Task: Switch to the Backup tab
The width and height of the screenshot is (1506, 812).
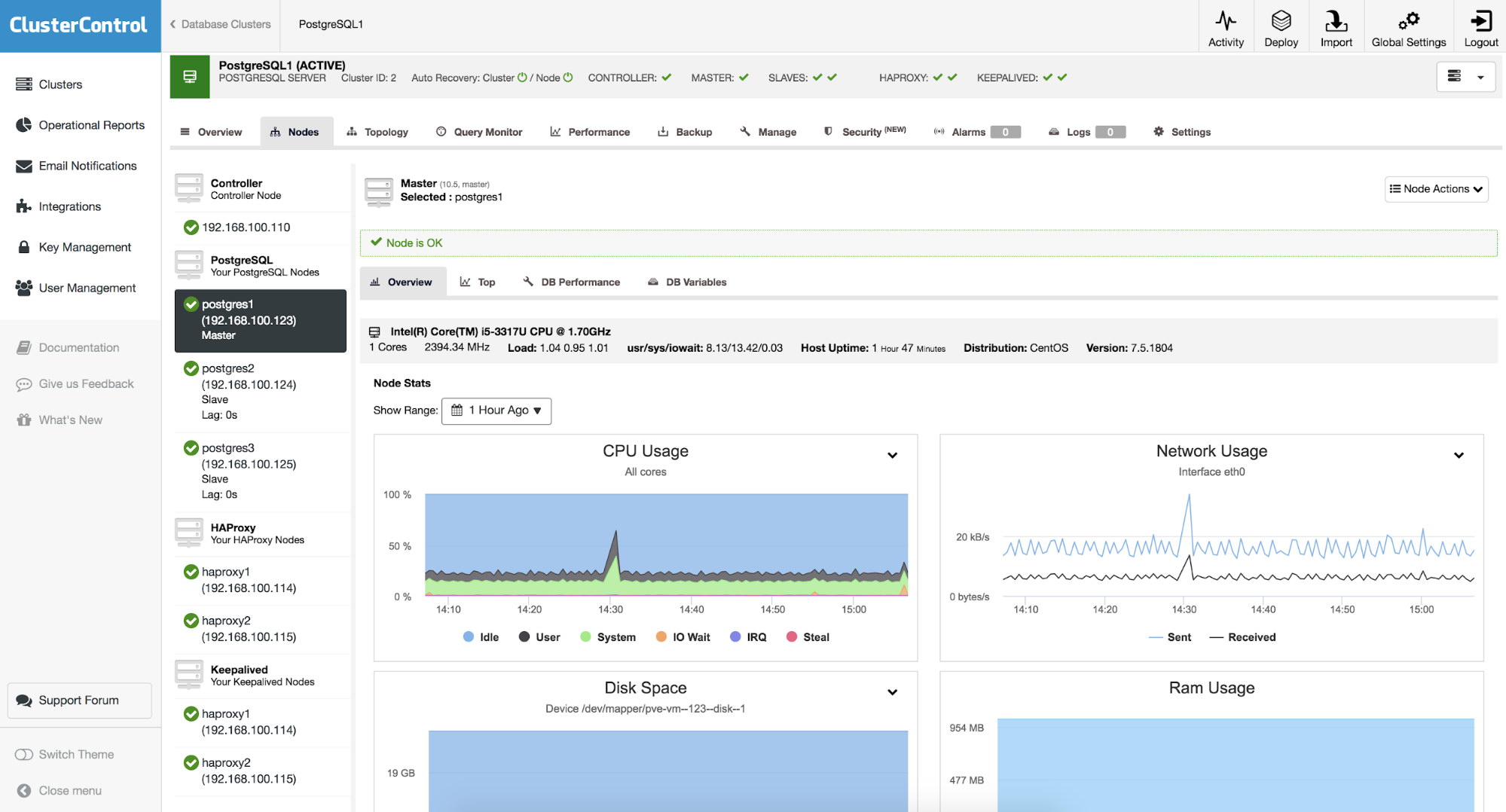Action: pos(685,132)
